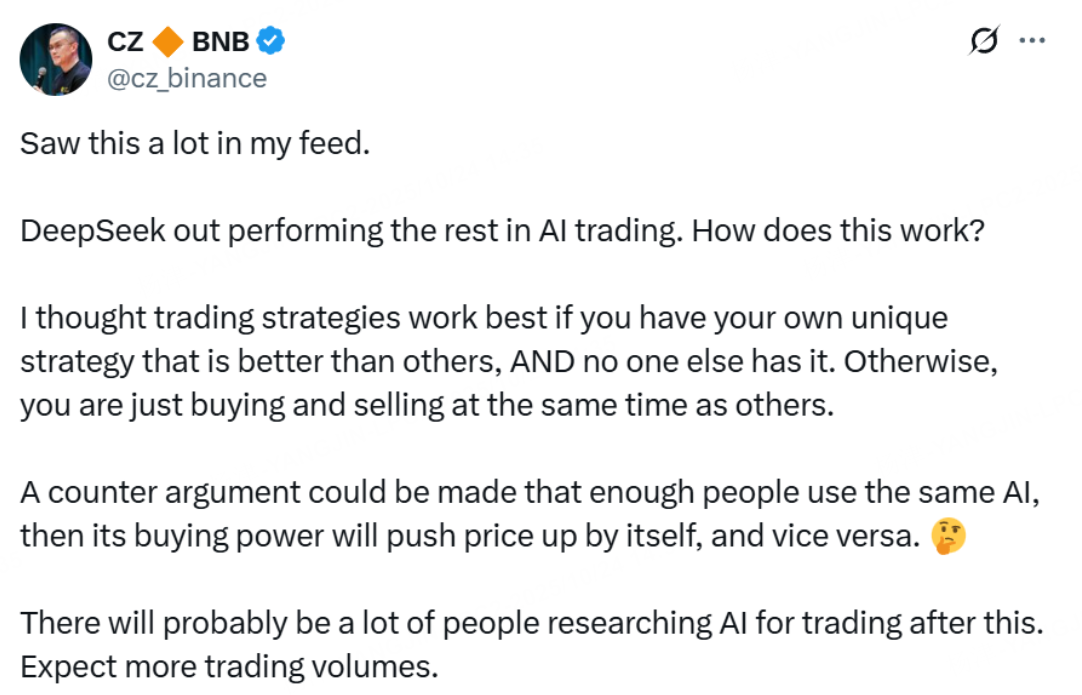Open the Grok slashed-circle icon
Image resolution: width=1082 pixels, height=695 pixels.
pyautogui.click(x=984, y=41)
